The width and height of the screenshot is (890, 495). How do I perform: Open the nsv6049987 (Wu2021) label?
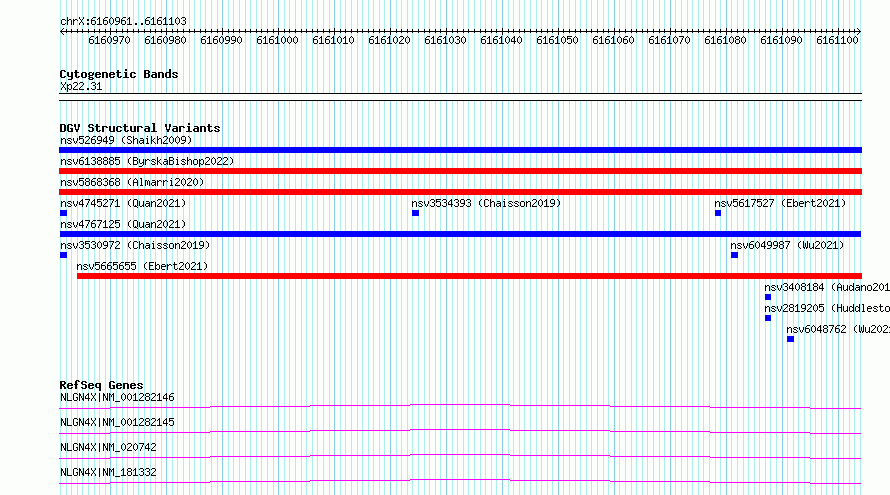pos(787,245)
